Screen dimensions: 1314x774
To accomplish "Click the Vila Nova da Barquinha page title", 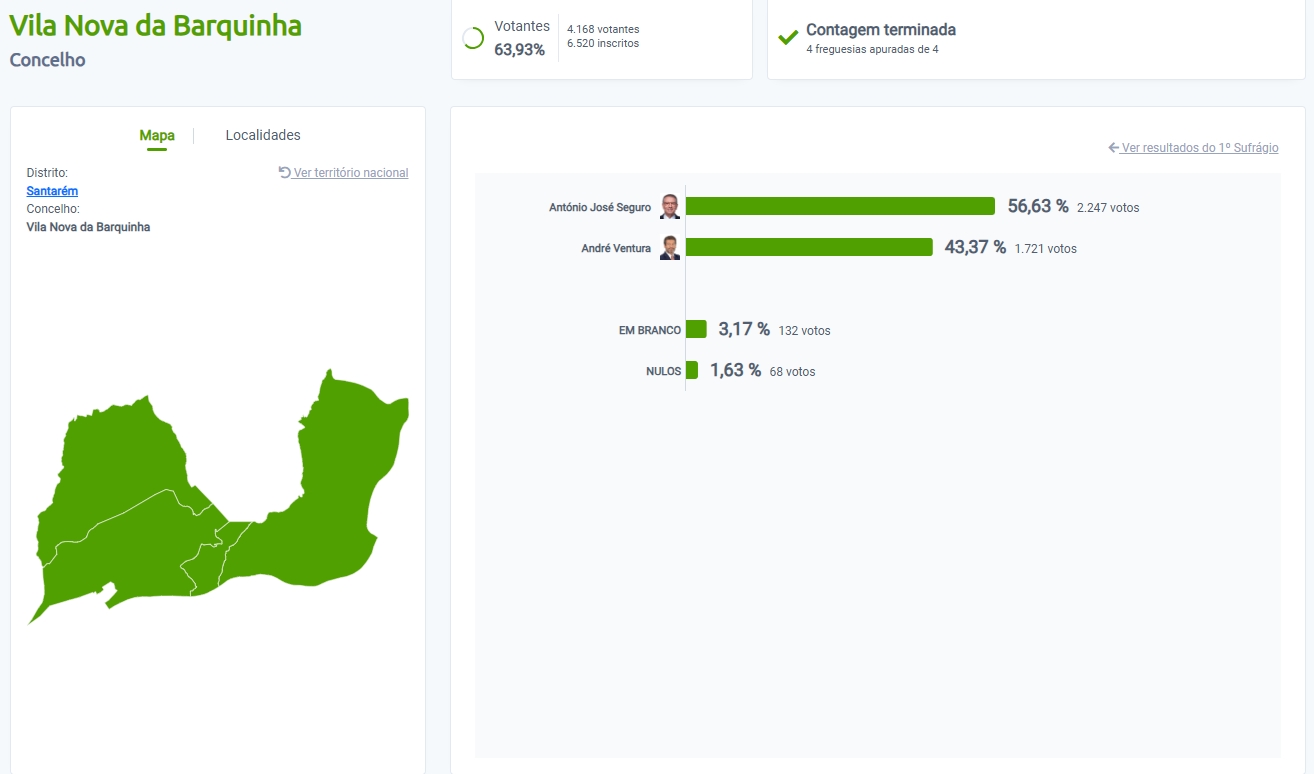I will tap(155, 25).
